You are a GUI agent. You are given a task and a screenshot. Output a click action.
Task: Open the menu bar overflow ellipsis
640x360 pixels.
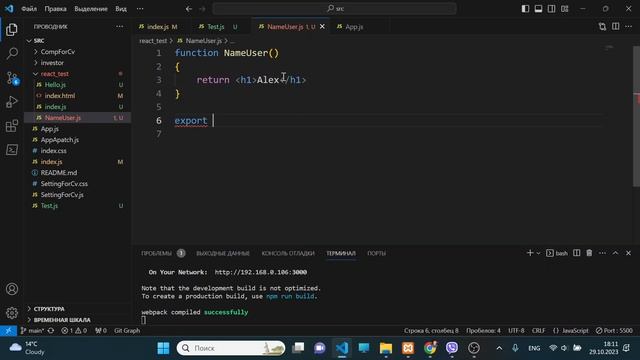tap(140, 9)
